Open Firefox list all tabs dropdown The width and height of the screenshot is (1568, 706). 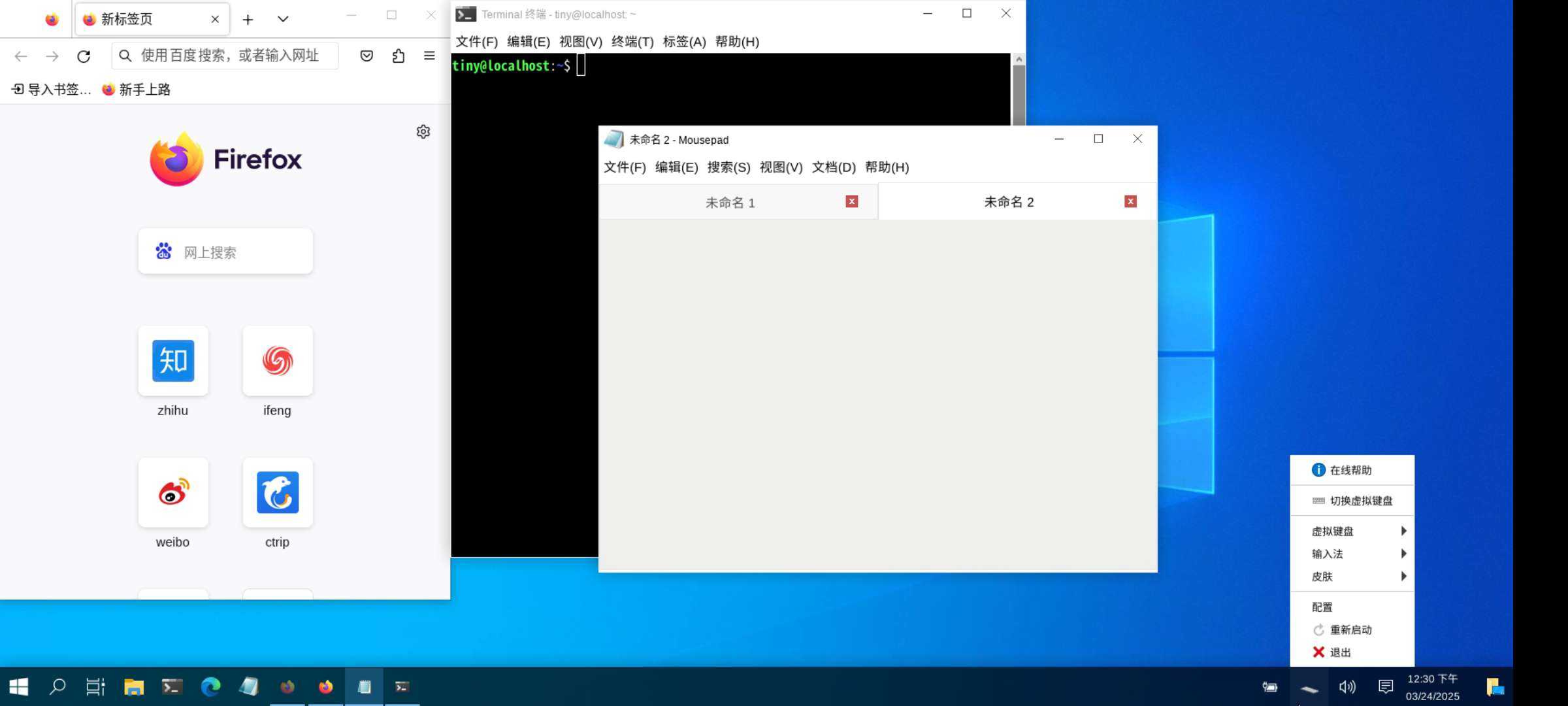coord(283,19)
